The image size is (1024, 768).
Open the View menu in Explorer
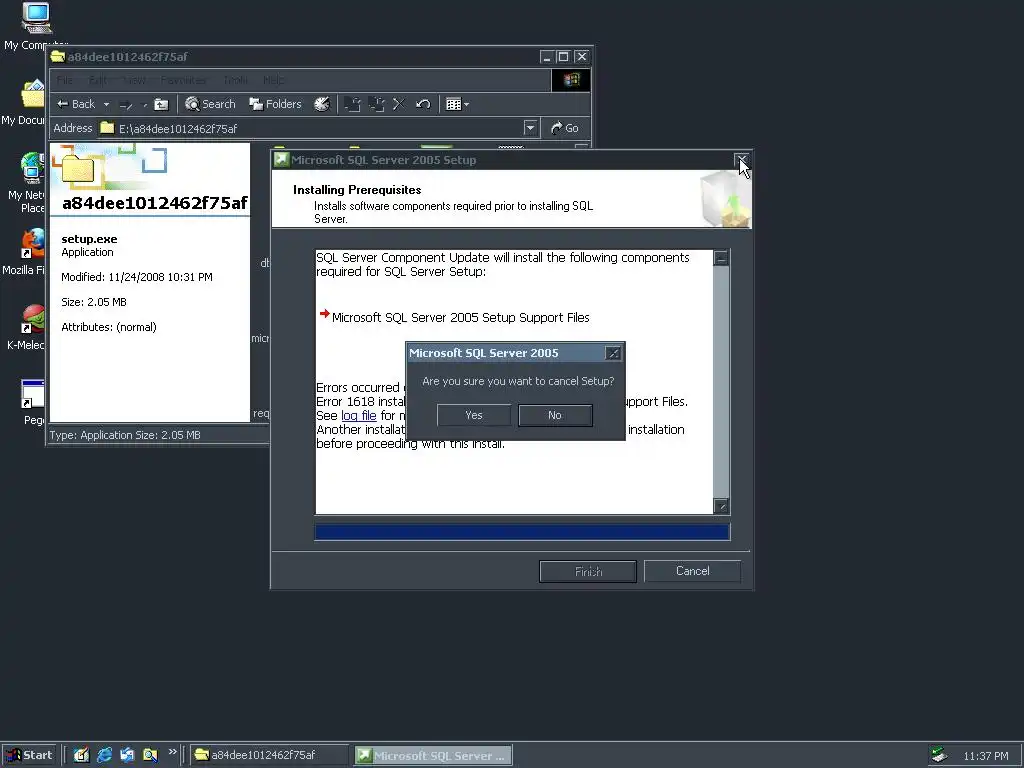[134, 80]
